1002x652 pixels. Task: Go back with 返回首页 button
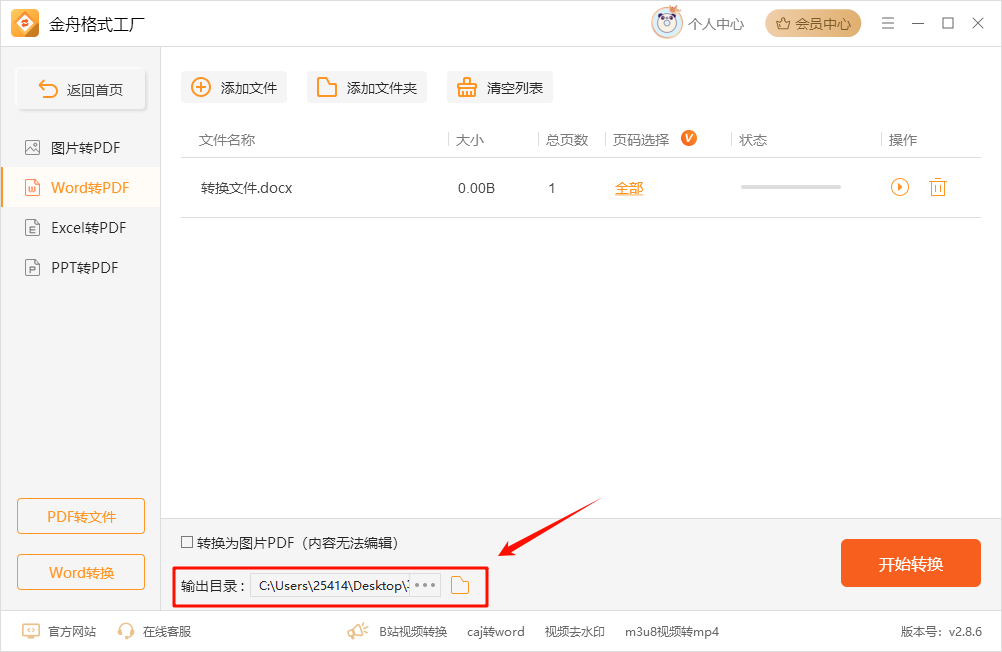pyautogui.click(x=81, y=89)
